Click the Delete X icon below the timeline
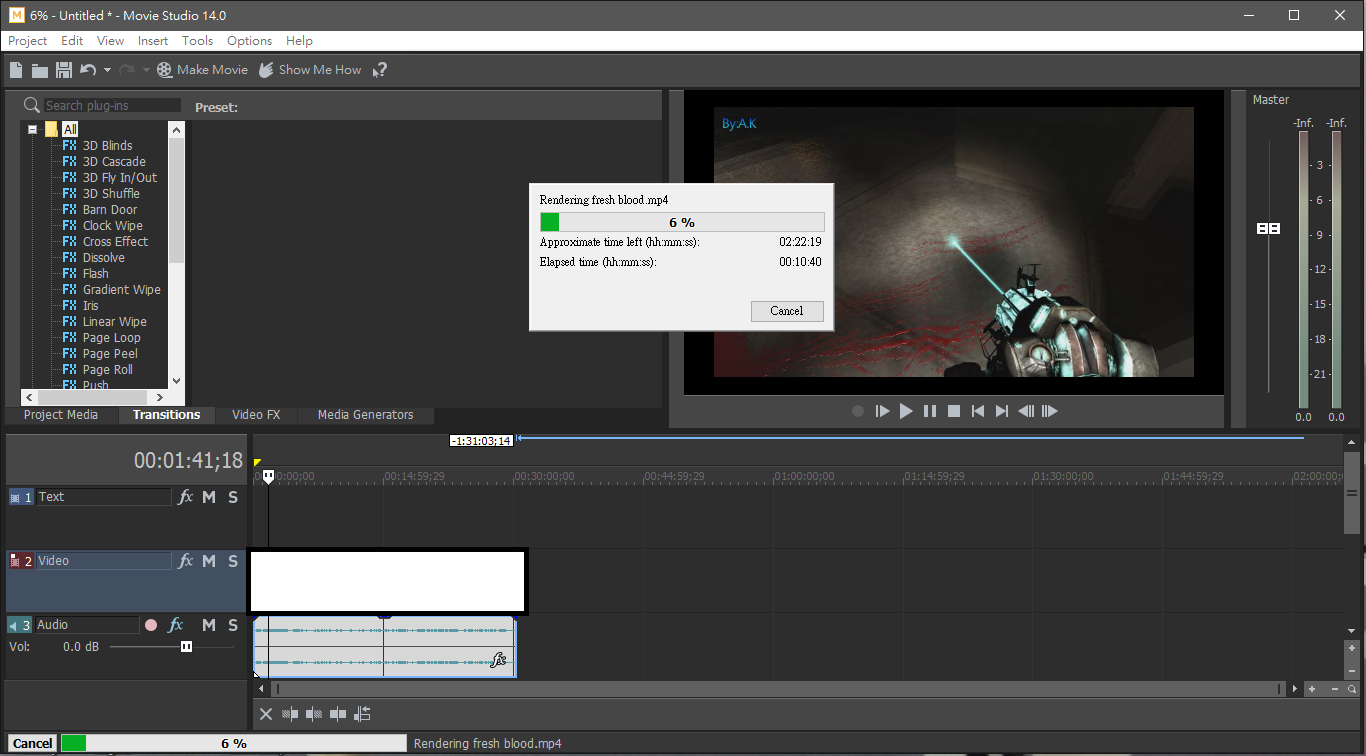This screenshot has width=1366, height=756. 266,714
